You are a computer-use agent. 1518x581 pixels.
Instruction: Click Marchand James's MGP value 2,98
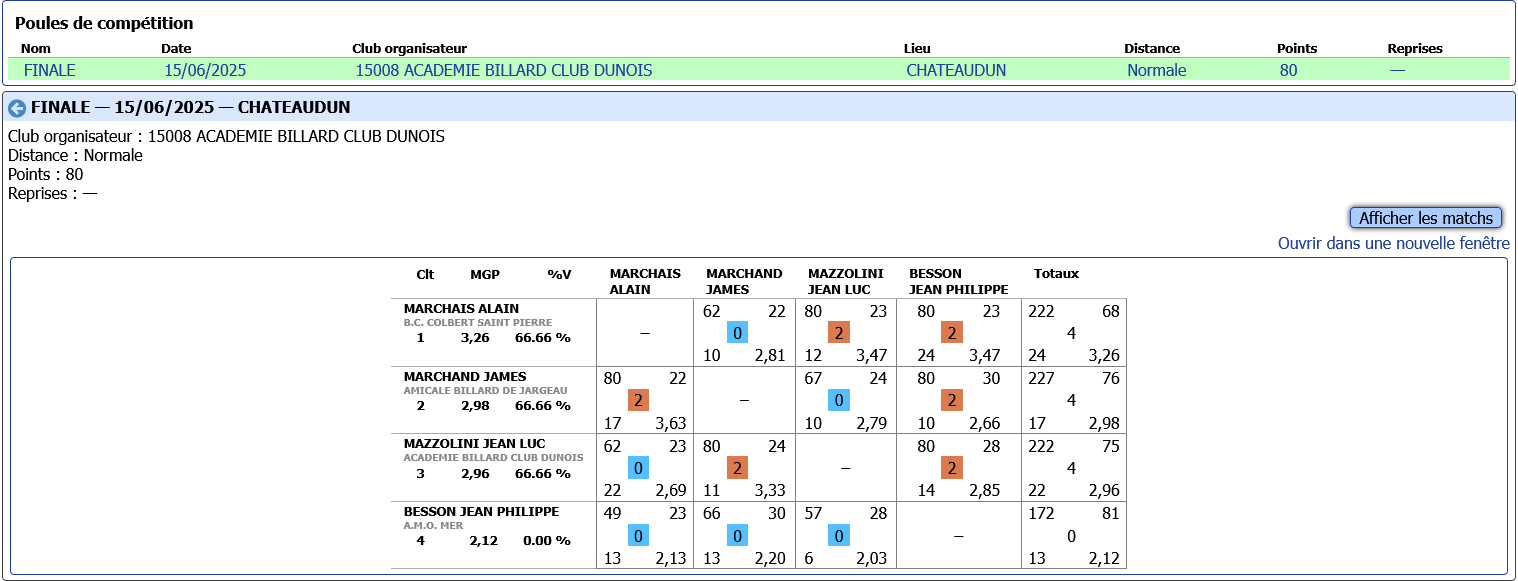point(475,406)
